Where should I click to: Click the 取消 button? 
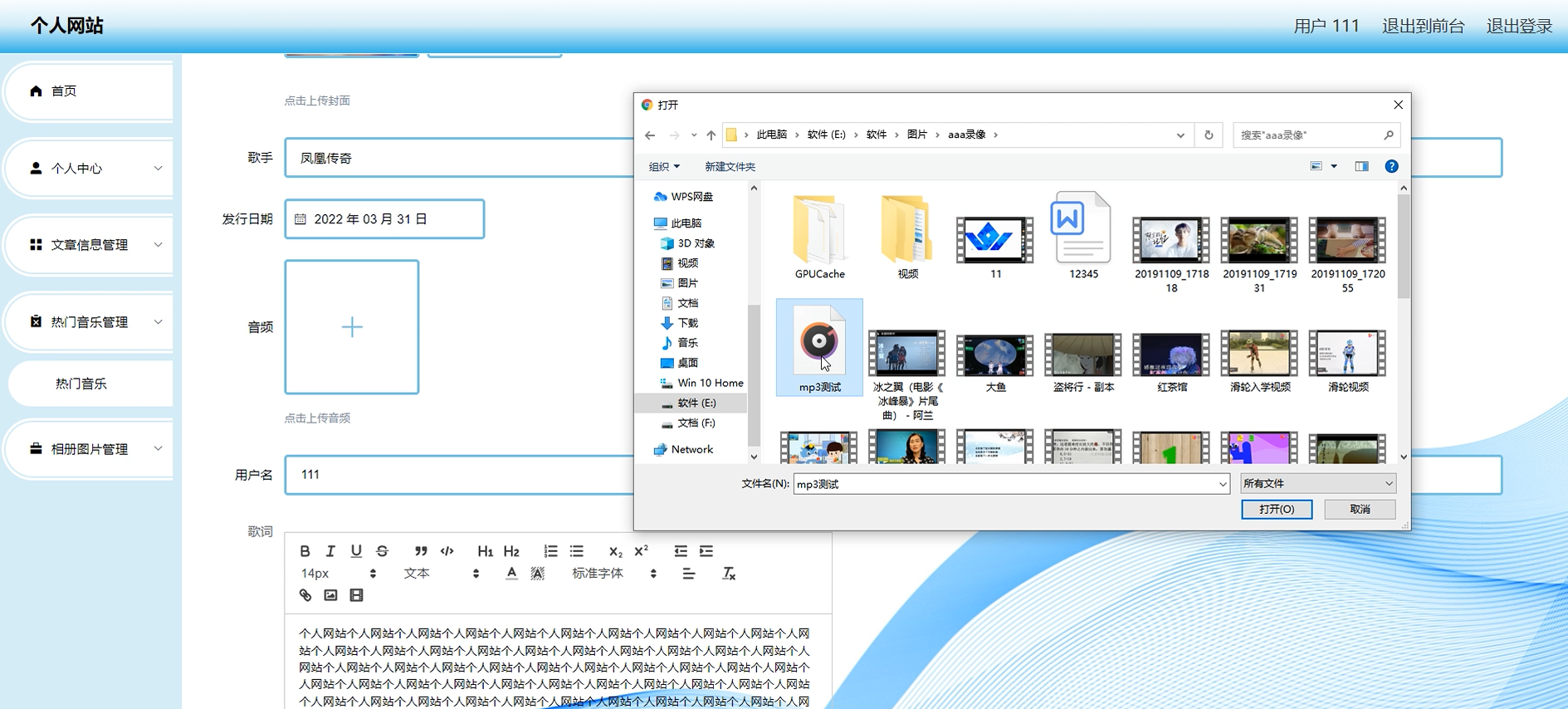point(1360,509)
